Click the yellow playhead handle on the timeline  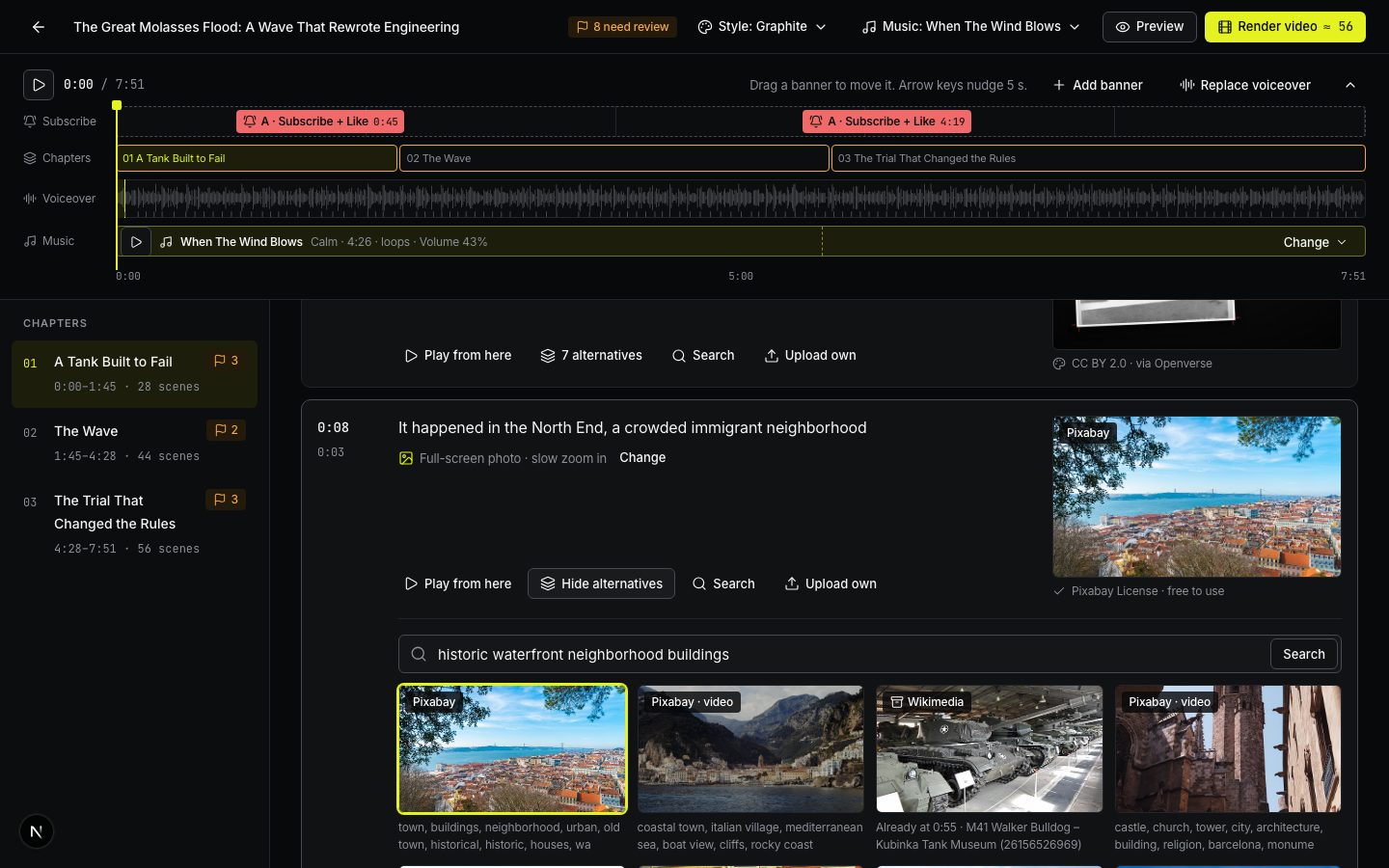pos(117,105)
